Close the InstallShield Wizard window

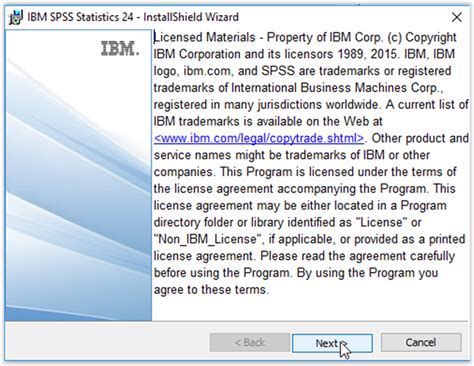457,17
